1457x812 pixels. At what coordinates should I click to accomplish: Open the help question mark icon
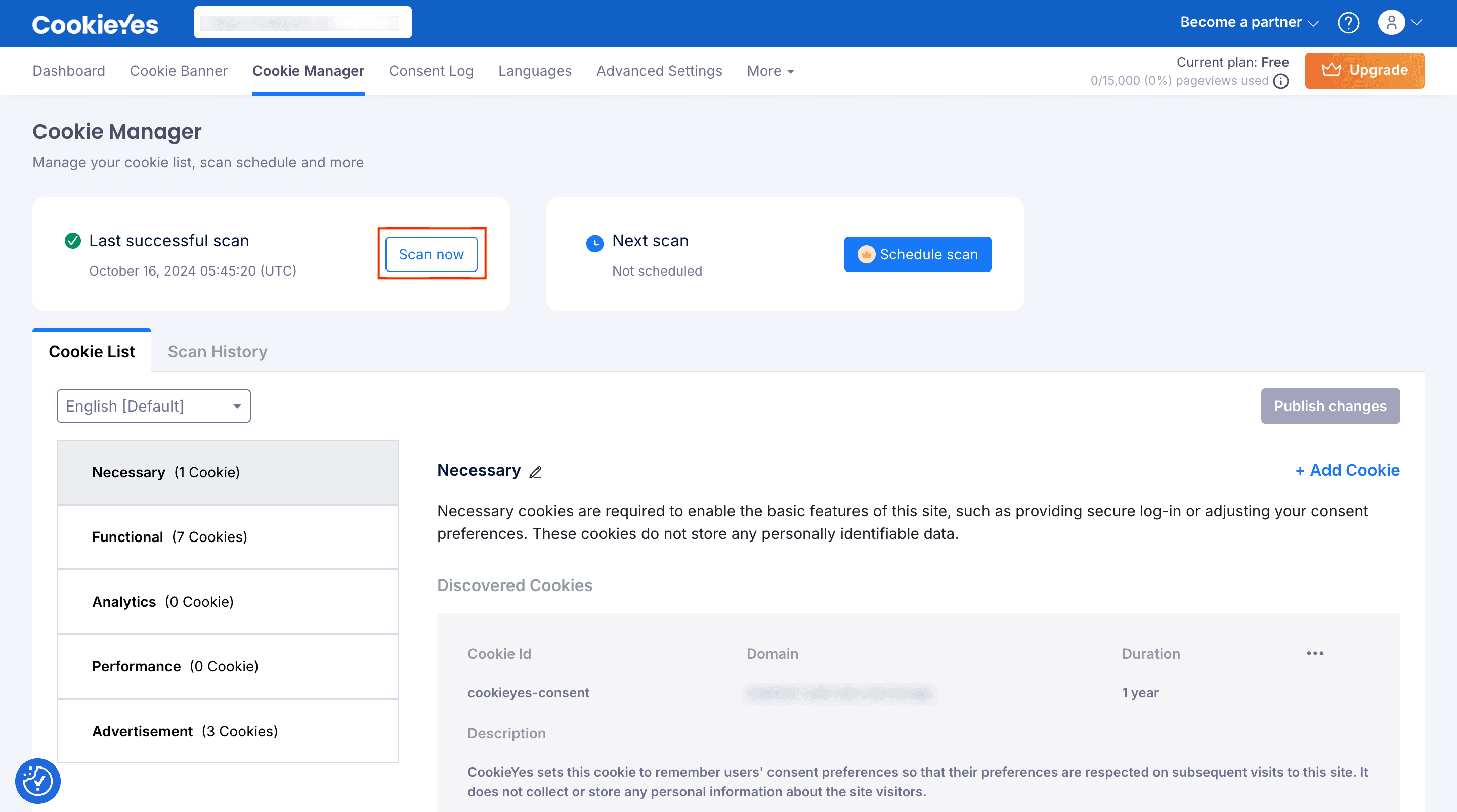(1348, 23)
